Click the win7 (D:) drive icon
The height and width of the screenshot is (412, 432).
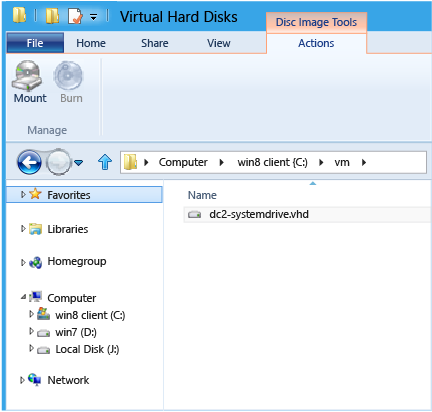point(43,333)
